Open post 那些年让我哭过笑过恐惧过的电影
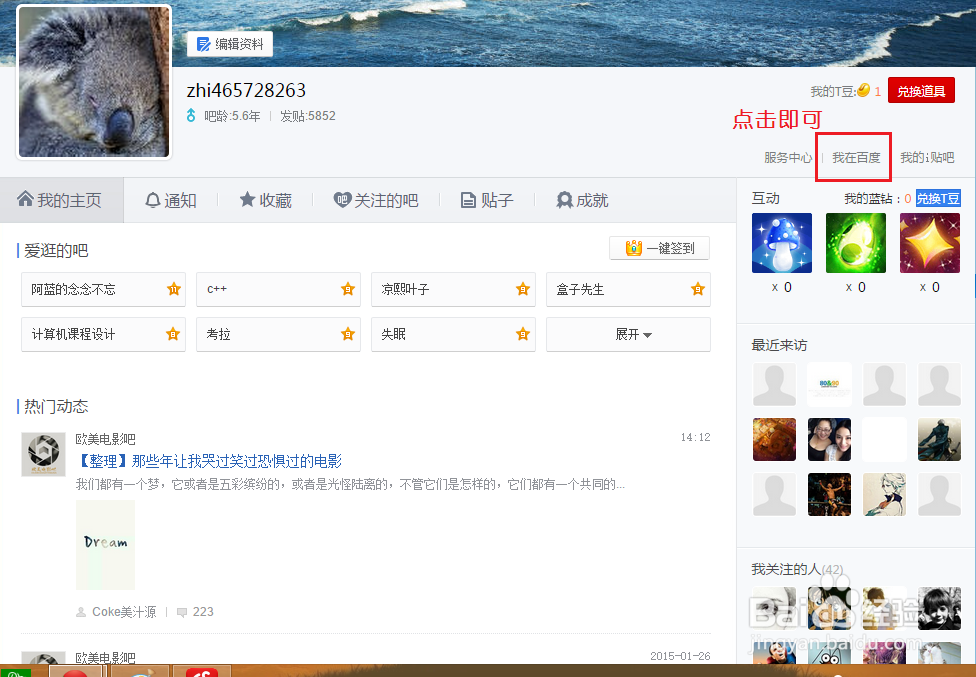The height and width of the screenshot is (677, 976). click(209, 461)
